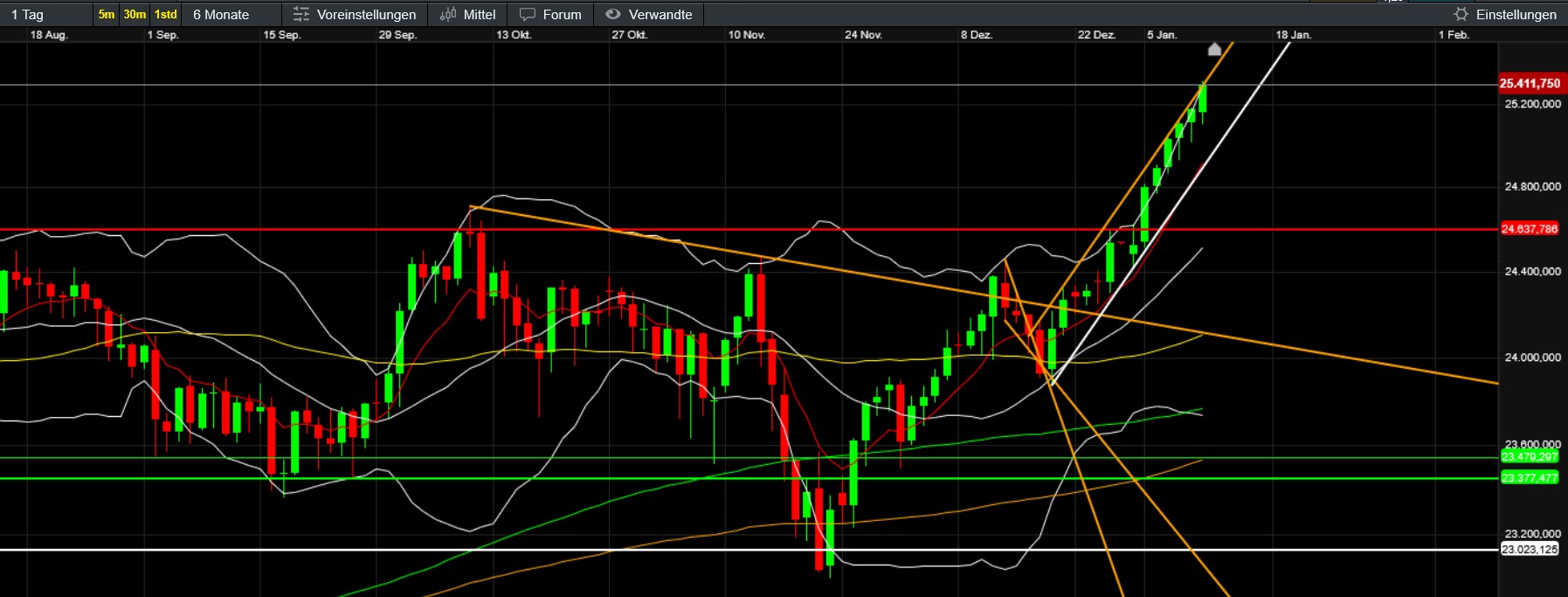Screen dimensions: 1568x597
Task: Open Einstellungen via the gear icon
Action: click(x=1461, y=14)
